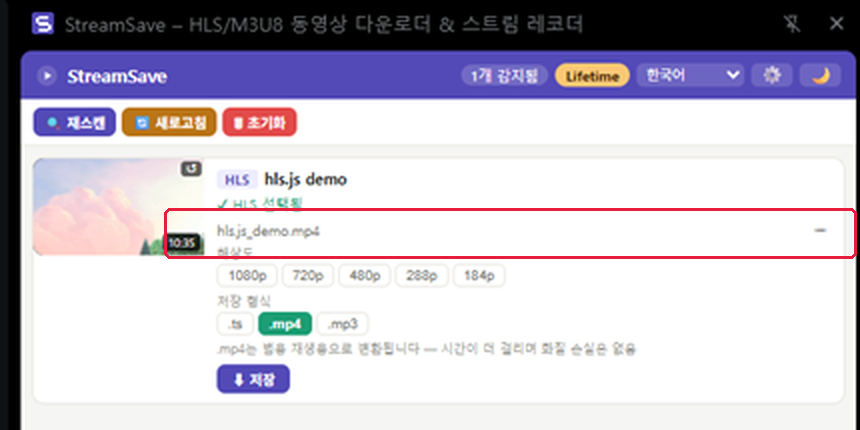This screenshot has height=430, width=860.
Task: Click the hls.js demo video thumbnail
Action: tap(118, 207)
